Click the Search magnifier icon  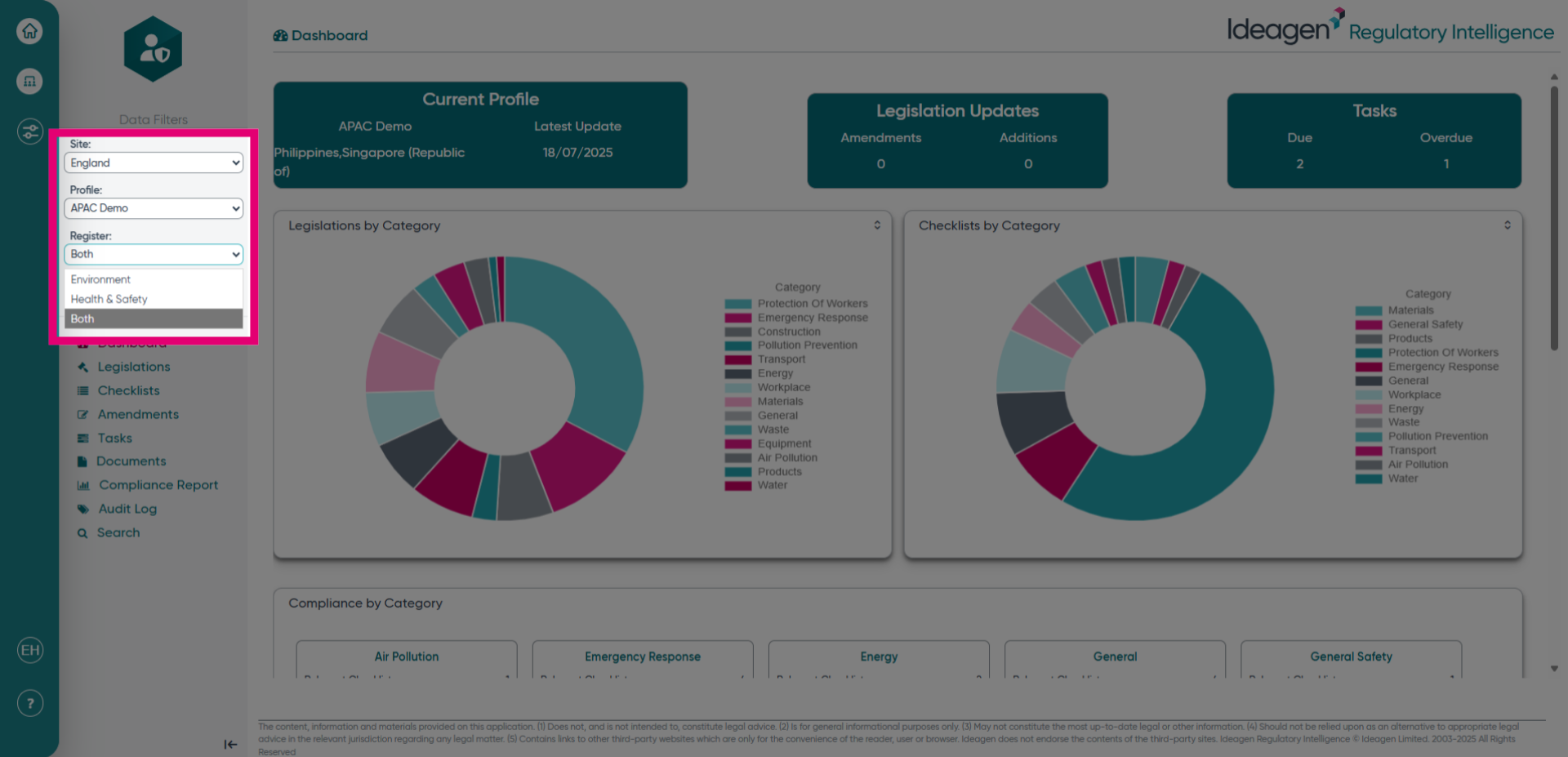[82, 533]
